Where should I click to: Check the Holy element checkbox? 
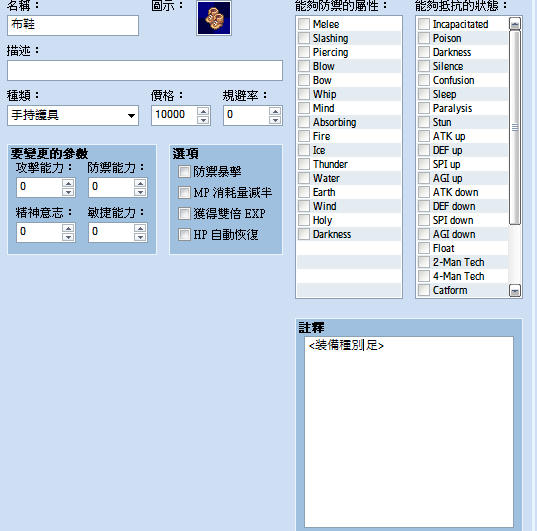click(304, 220)
